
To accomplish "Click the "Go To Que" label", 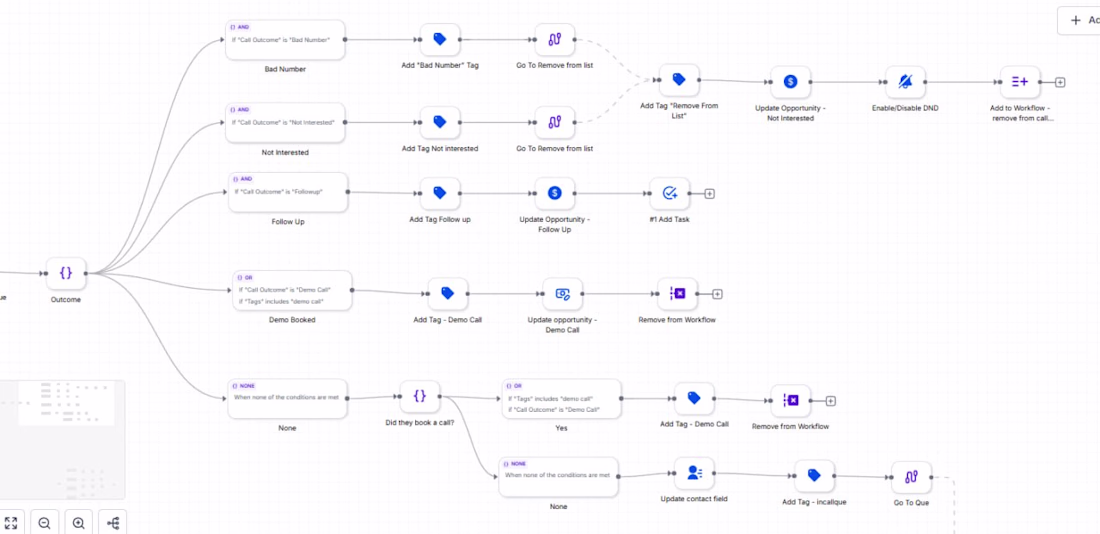I will tap(911, 502).
